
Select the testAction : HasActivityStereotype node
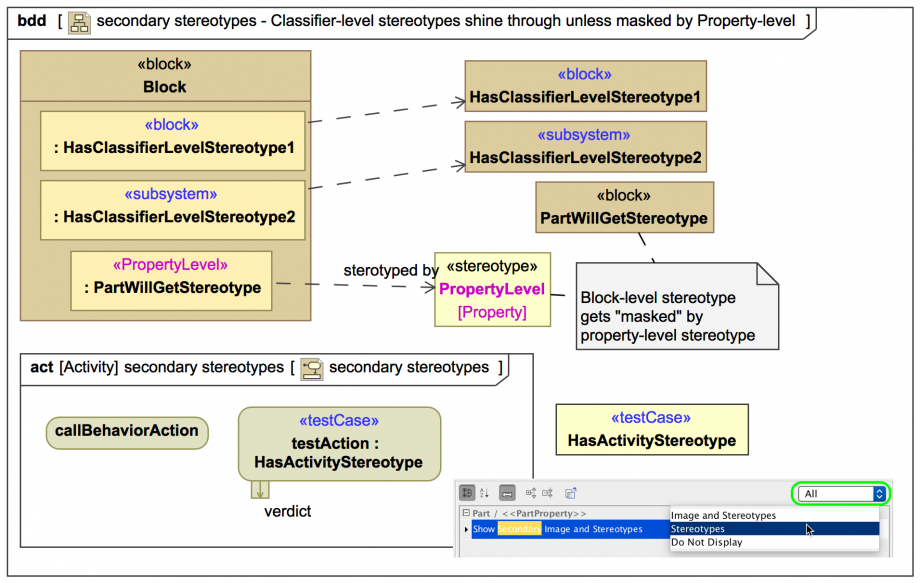(339, 444)
